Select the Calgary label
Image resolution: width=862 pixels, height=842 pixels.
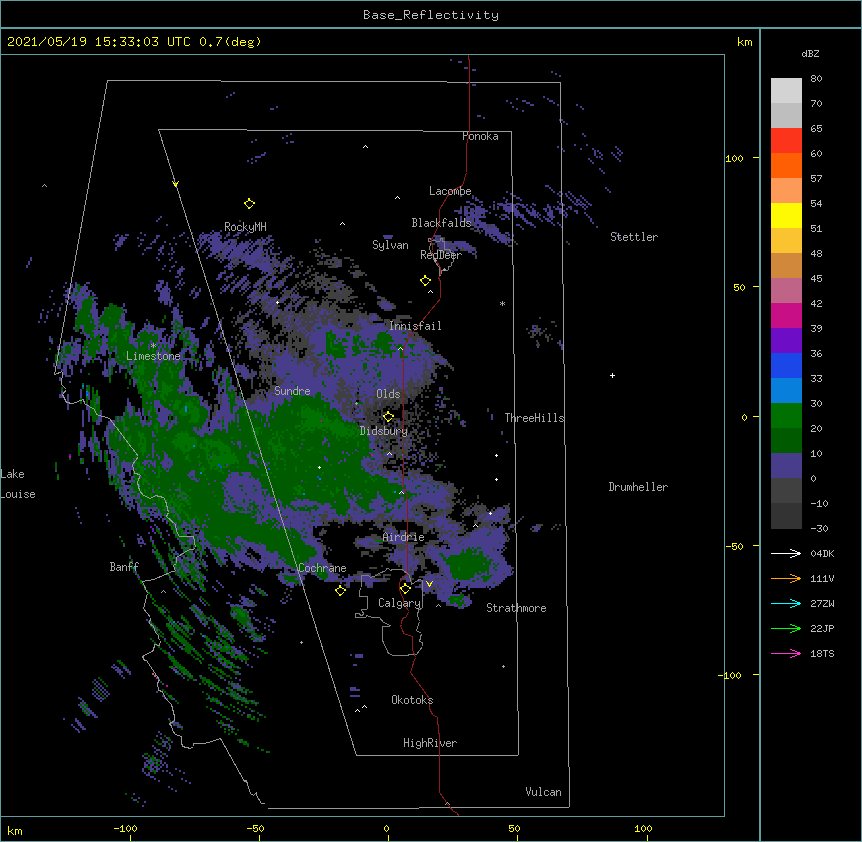[399, 603]
